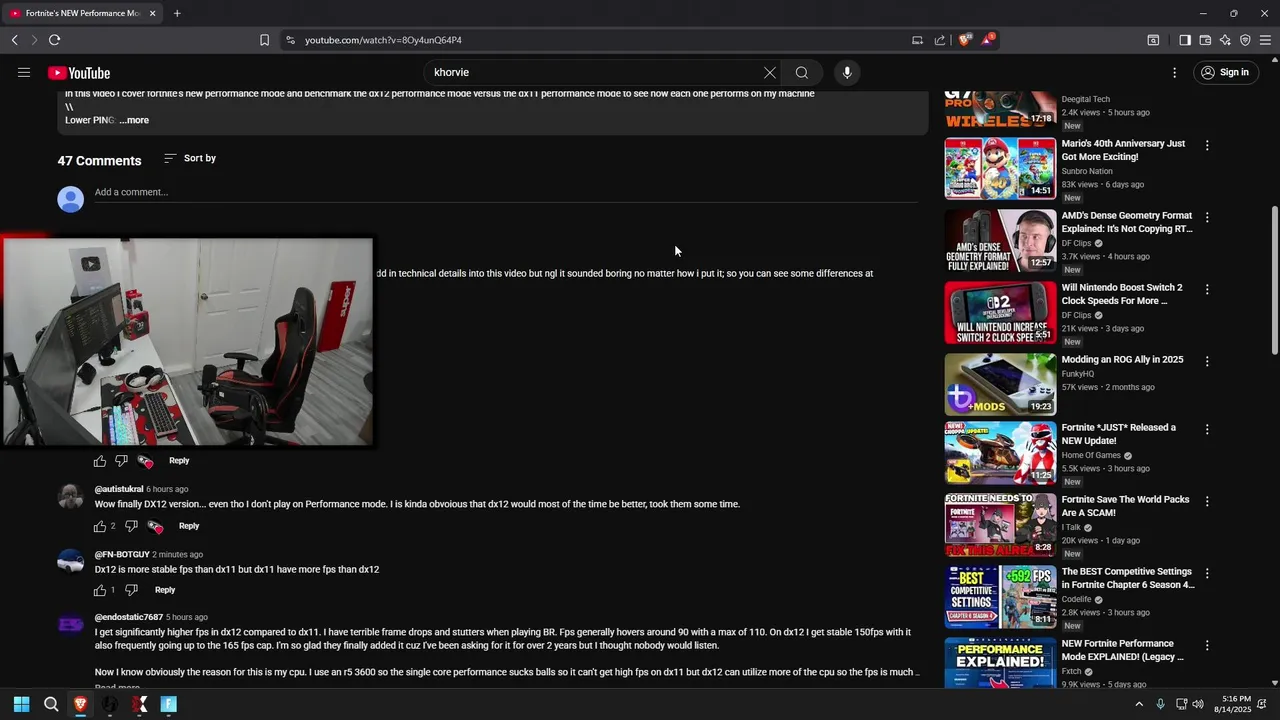The image size is (1280, 720).
Task: Open Modding an ROG Ally in 2025 thumbnail
Action: [1000, 384]
